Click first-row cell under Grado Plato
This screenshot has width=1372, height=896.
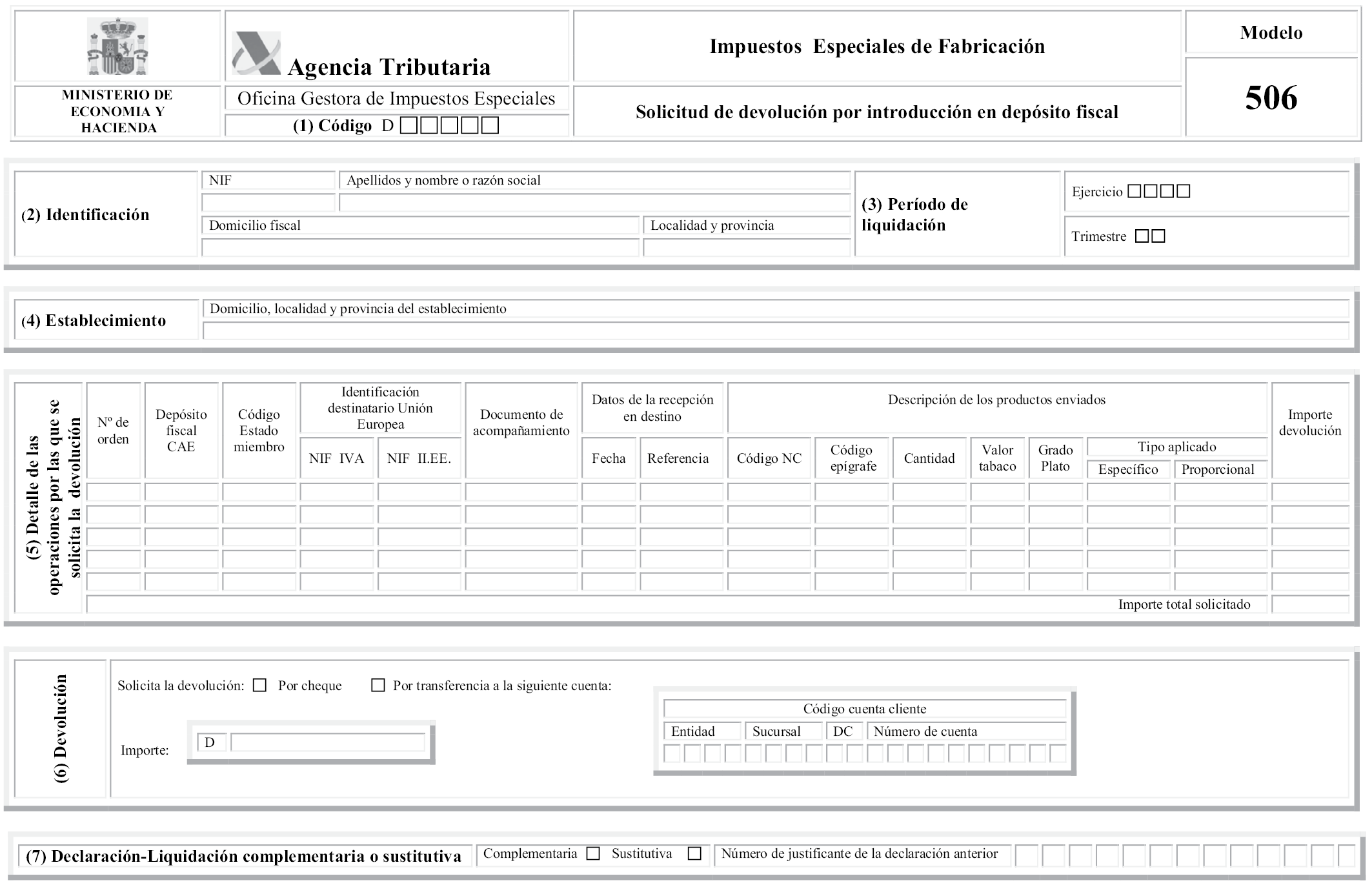click(x=1056, y=492)
